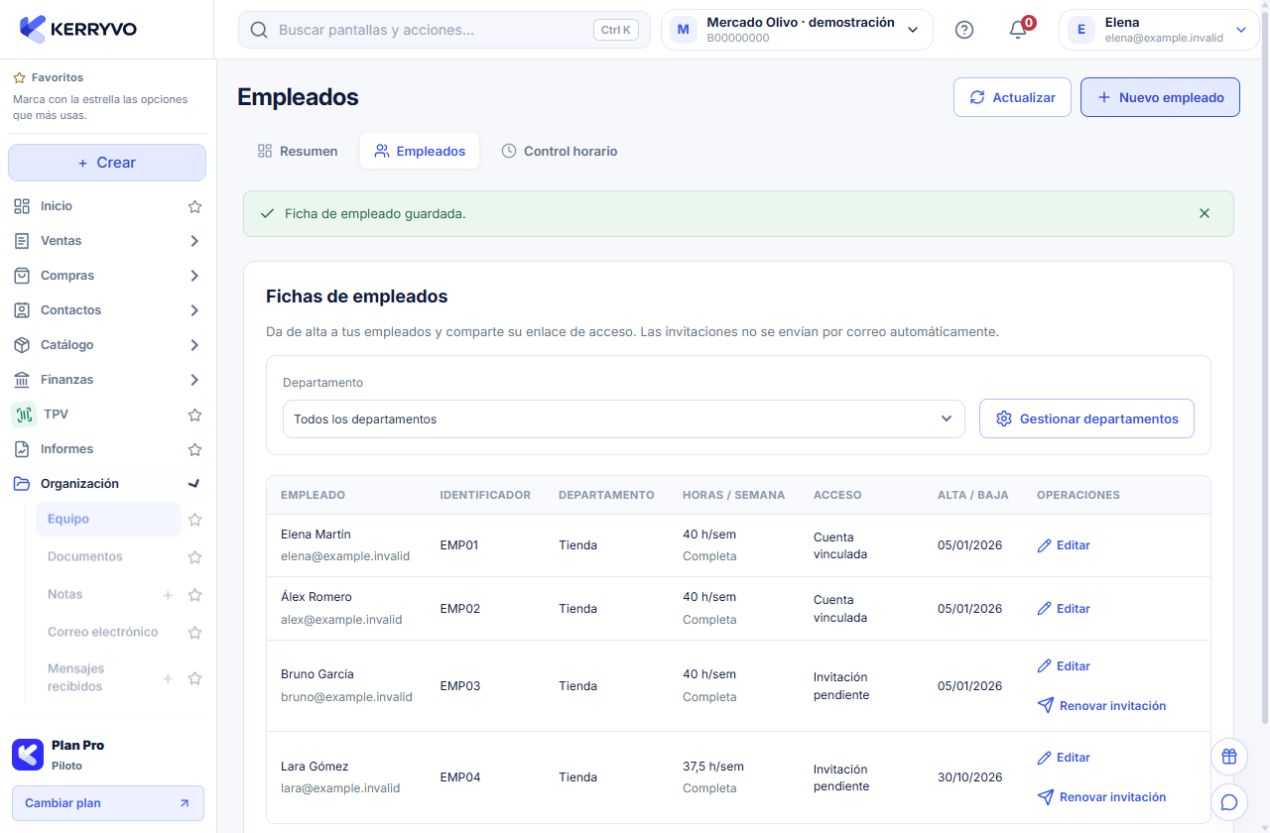Favorite Inicio with its star
Screen dimensions: 1270x833
195,207
